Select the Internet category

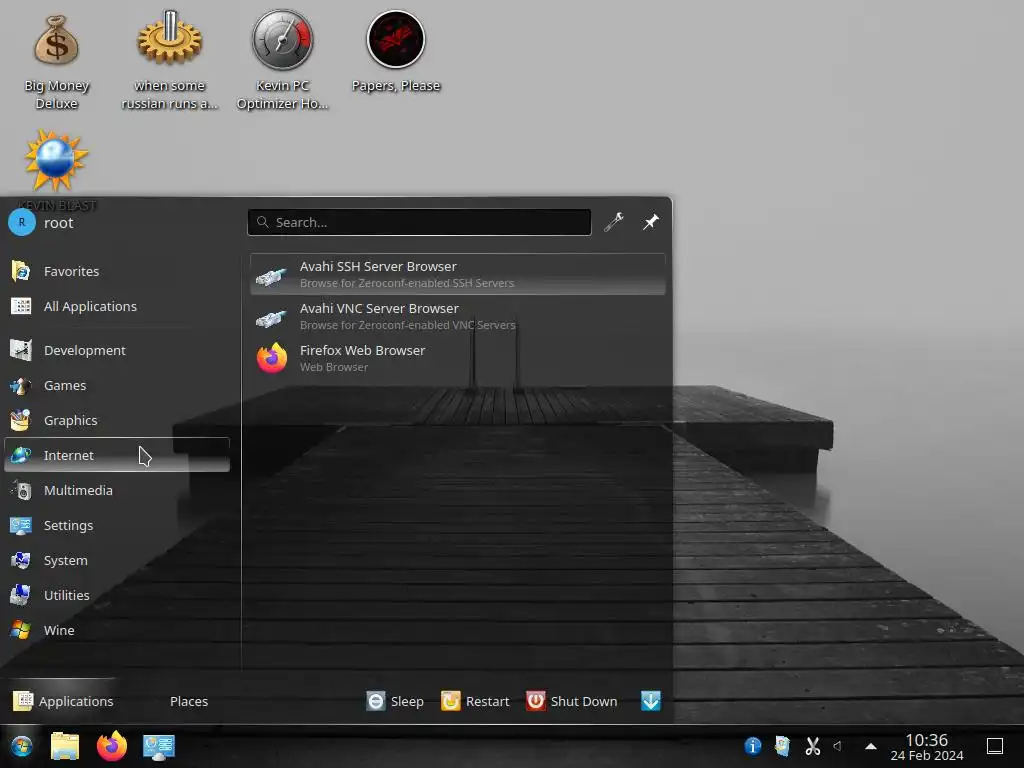click(117, 455)
